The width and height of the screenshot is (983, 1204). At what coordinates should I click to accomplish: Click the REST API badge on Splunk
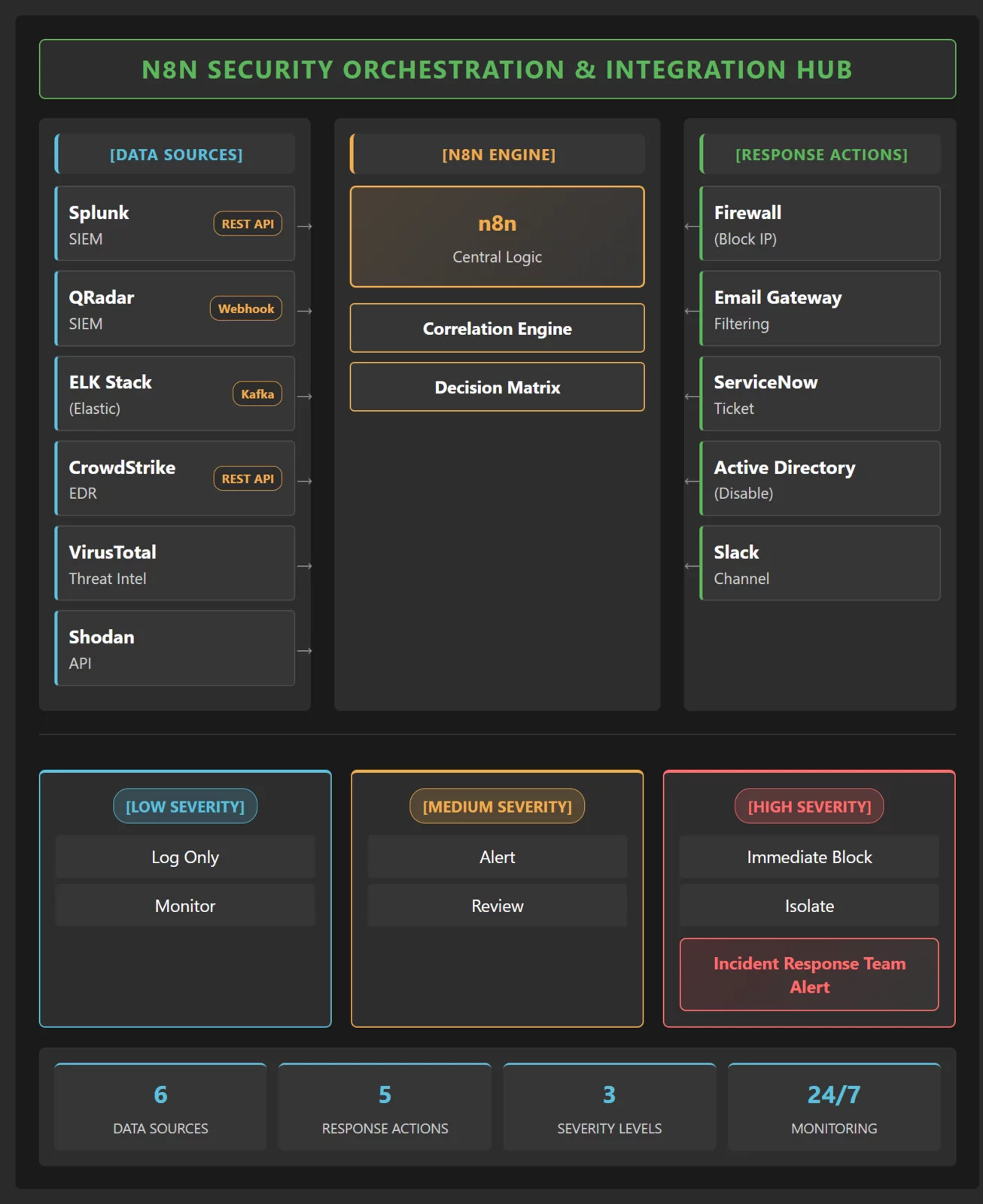(x=248, y=223)
